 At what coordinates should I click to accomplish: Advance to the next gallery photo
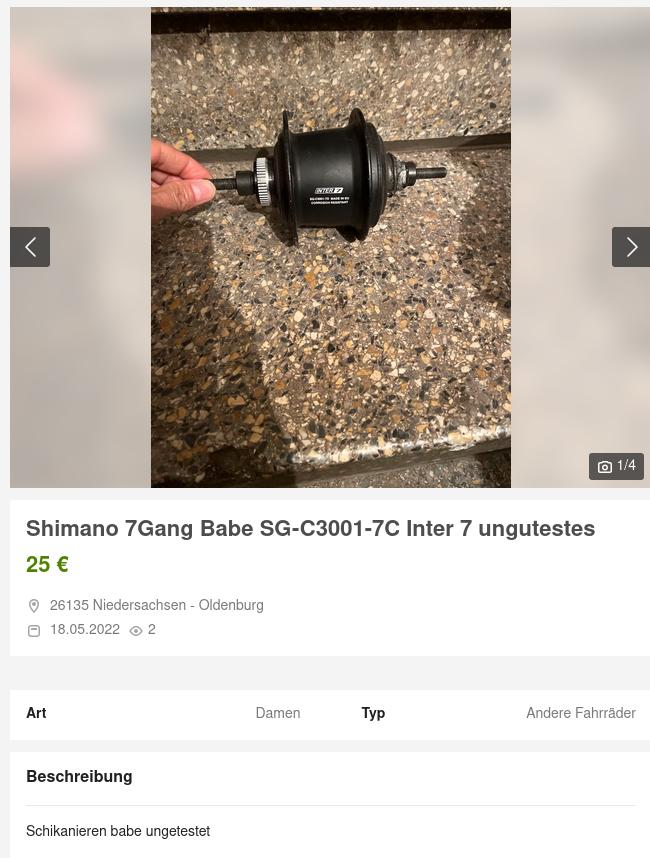[631, 247]
